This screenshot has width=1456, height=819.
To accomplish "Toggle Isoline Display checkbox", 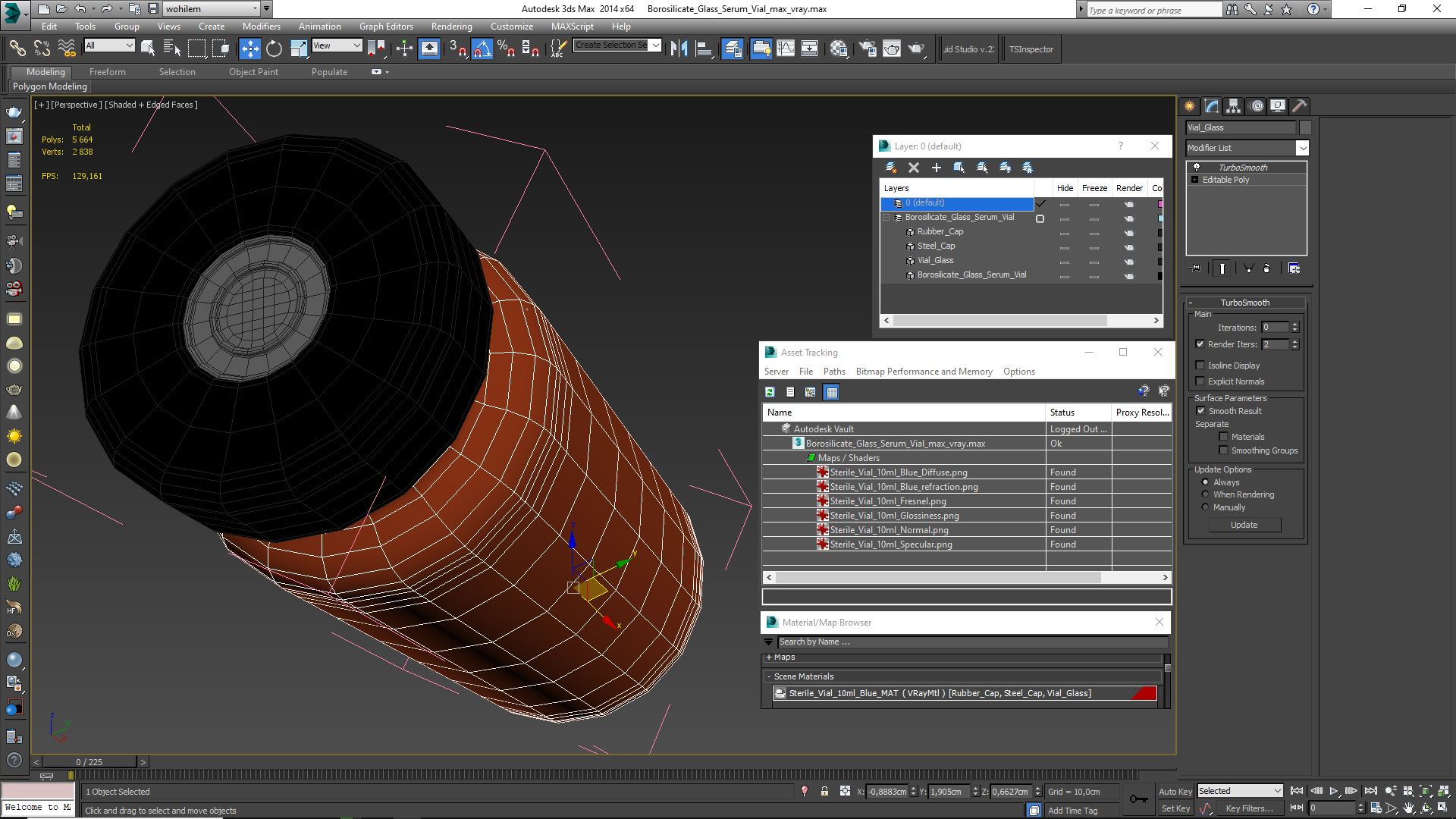I will coord(1200,366).
